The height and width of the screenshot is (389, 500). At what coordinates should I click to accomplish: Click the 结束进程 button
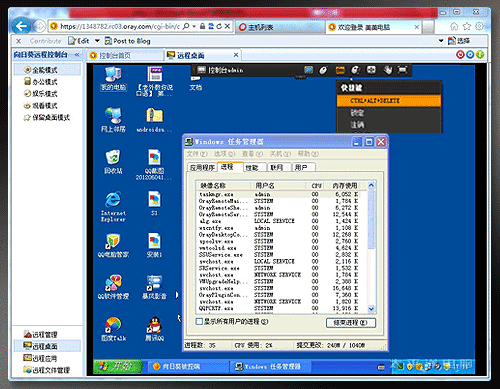point(351,322)
